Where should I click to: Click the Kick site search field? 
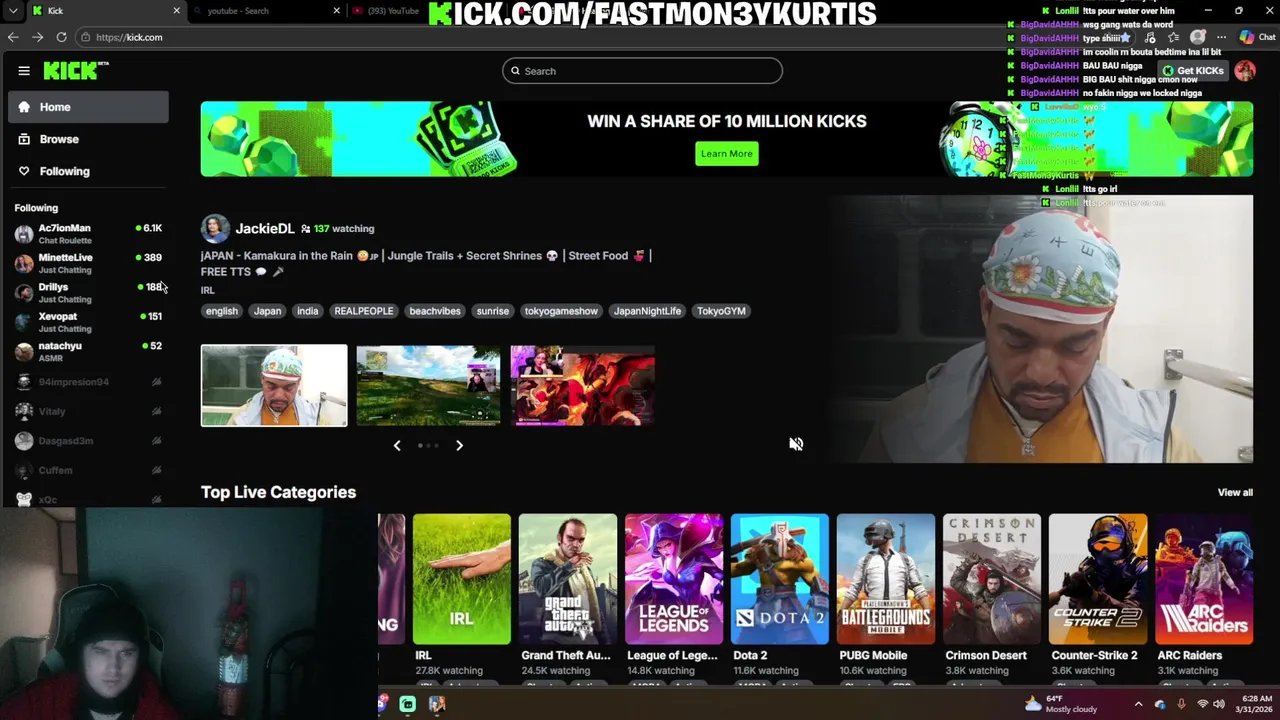pyautogui.click(x=642, y=71)
